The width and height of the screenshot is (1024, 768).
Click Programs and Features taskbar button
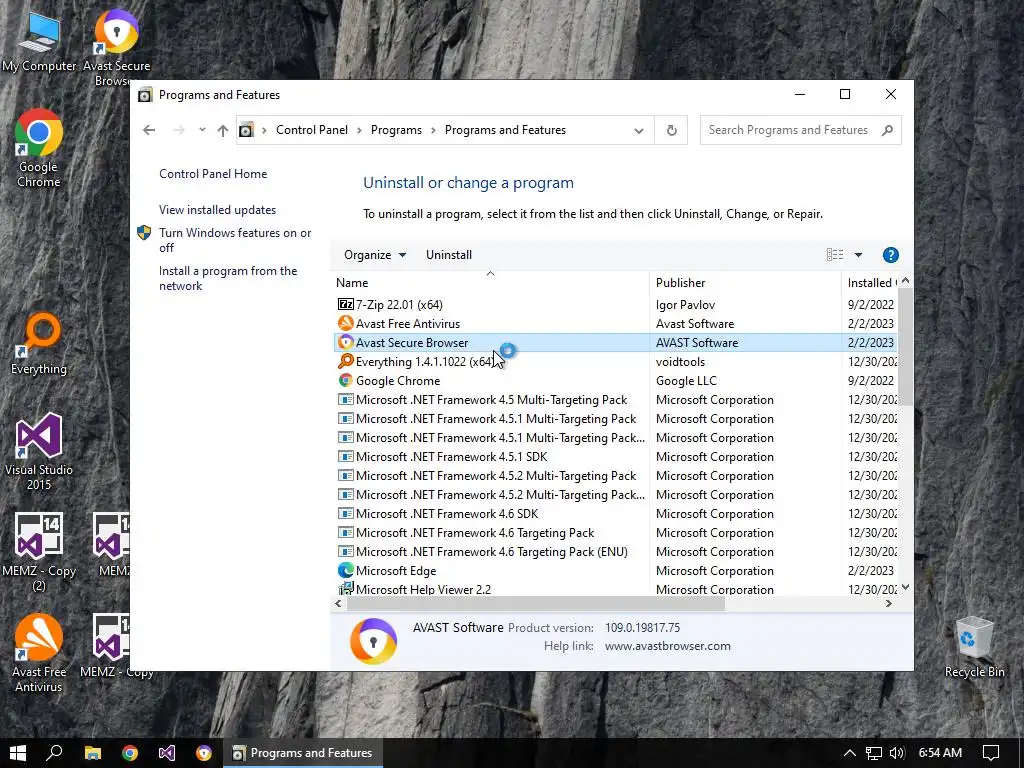coord(303,753)
